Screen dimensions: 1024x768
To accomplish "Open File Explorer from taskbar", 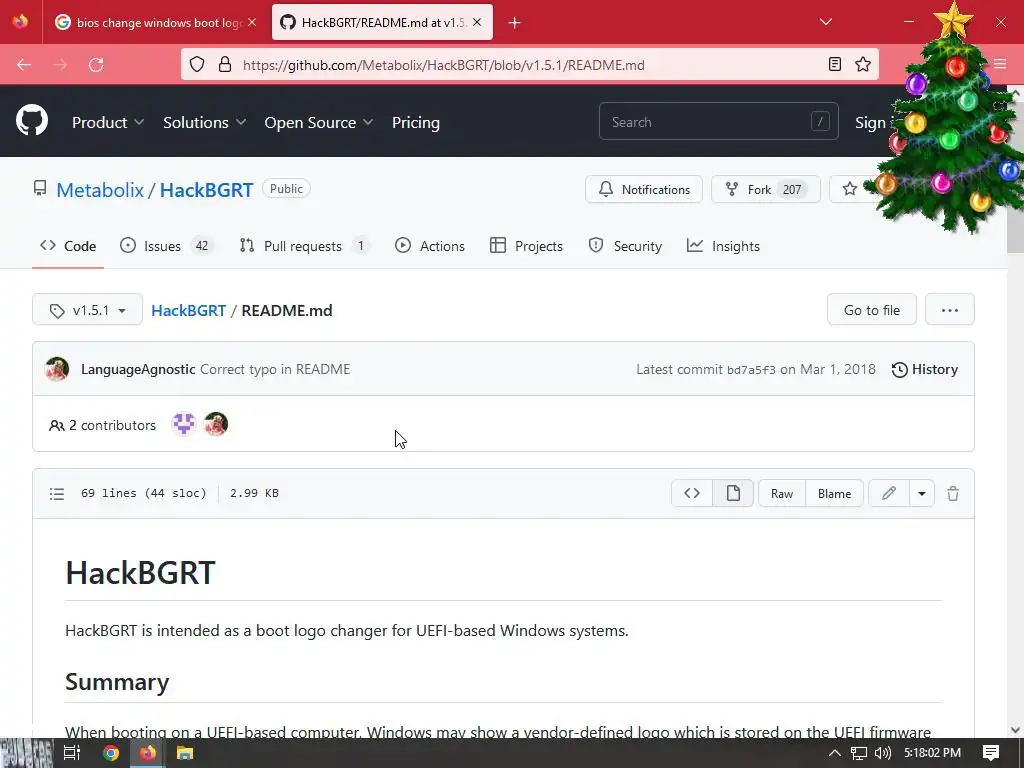I will [185, 753].
